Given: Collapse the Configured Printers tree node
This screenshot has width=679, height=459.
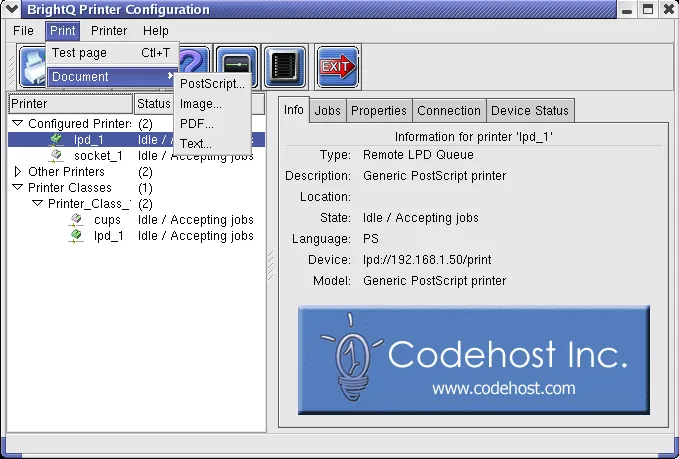Looking at the screenshot, I should [x=18, y=123].
